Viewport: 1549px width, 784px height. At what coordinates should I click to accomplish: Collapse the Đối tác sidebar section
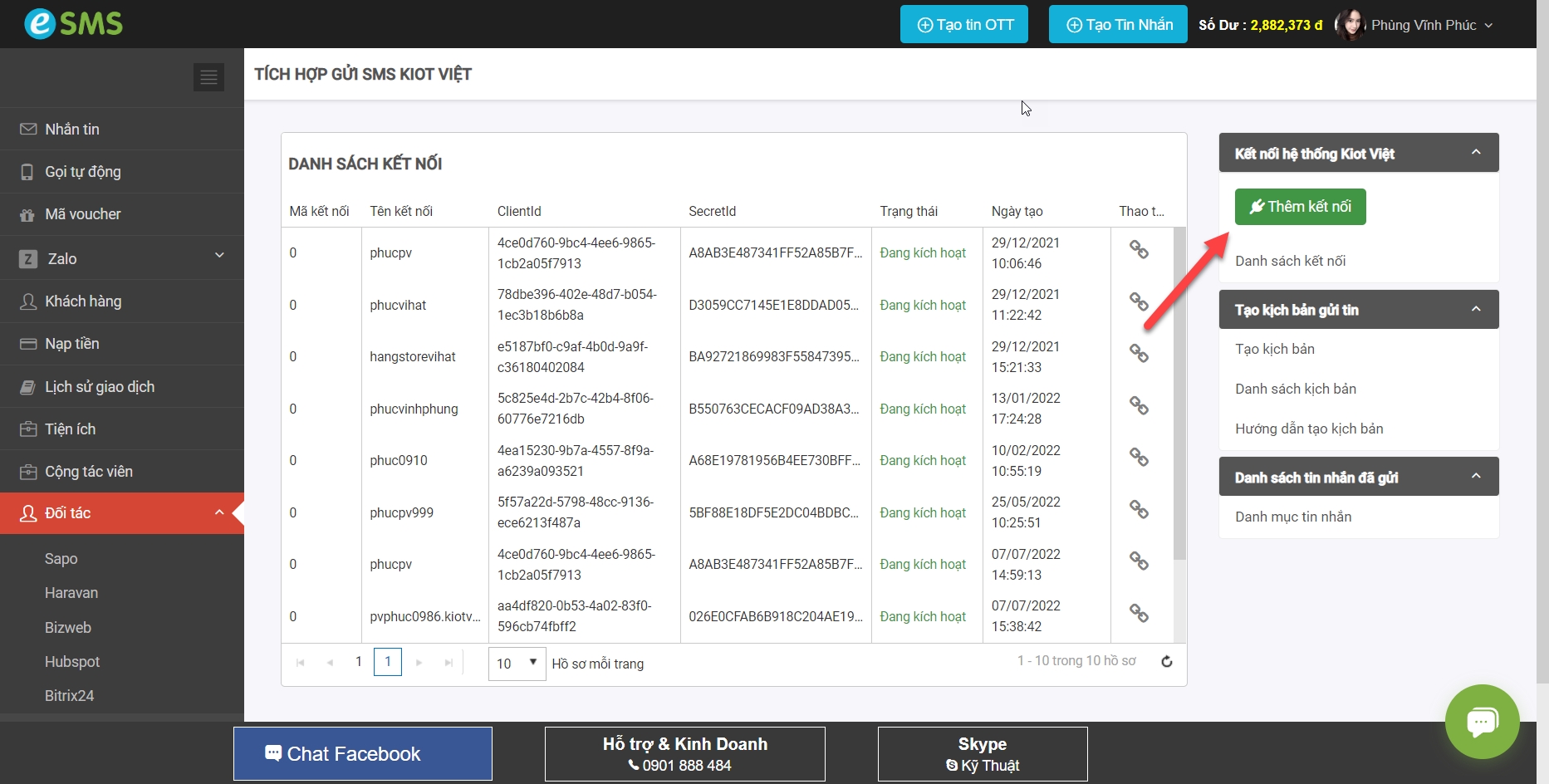tap(219, 512)
